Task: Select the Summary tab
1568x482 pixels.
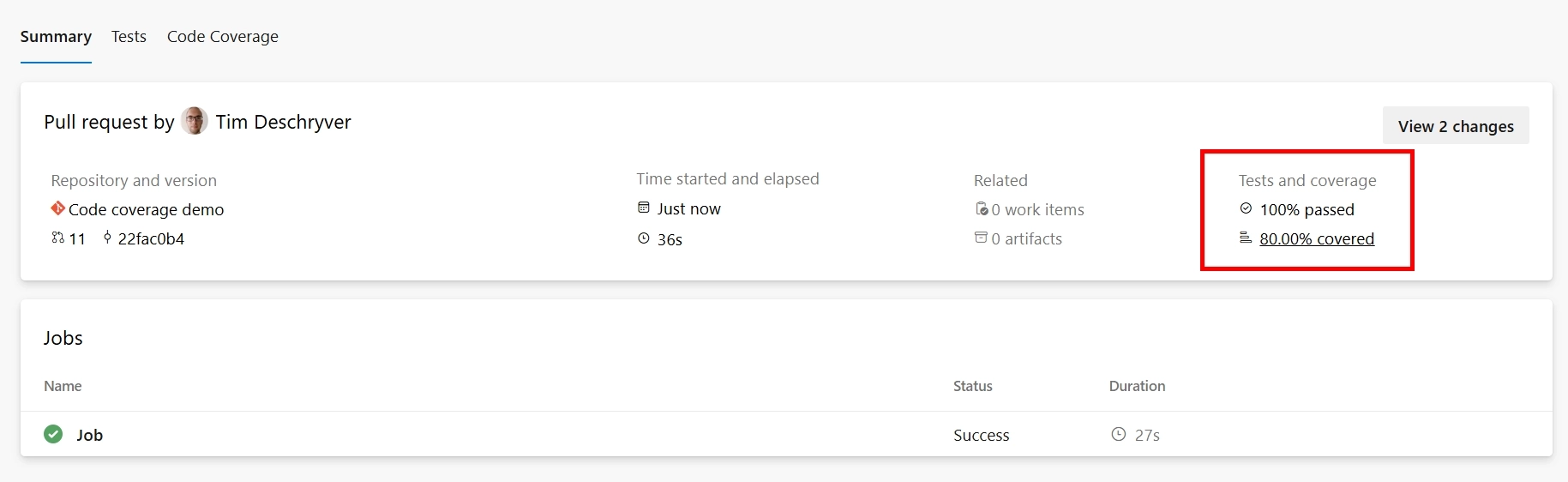Action: coord(56,37)
